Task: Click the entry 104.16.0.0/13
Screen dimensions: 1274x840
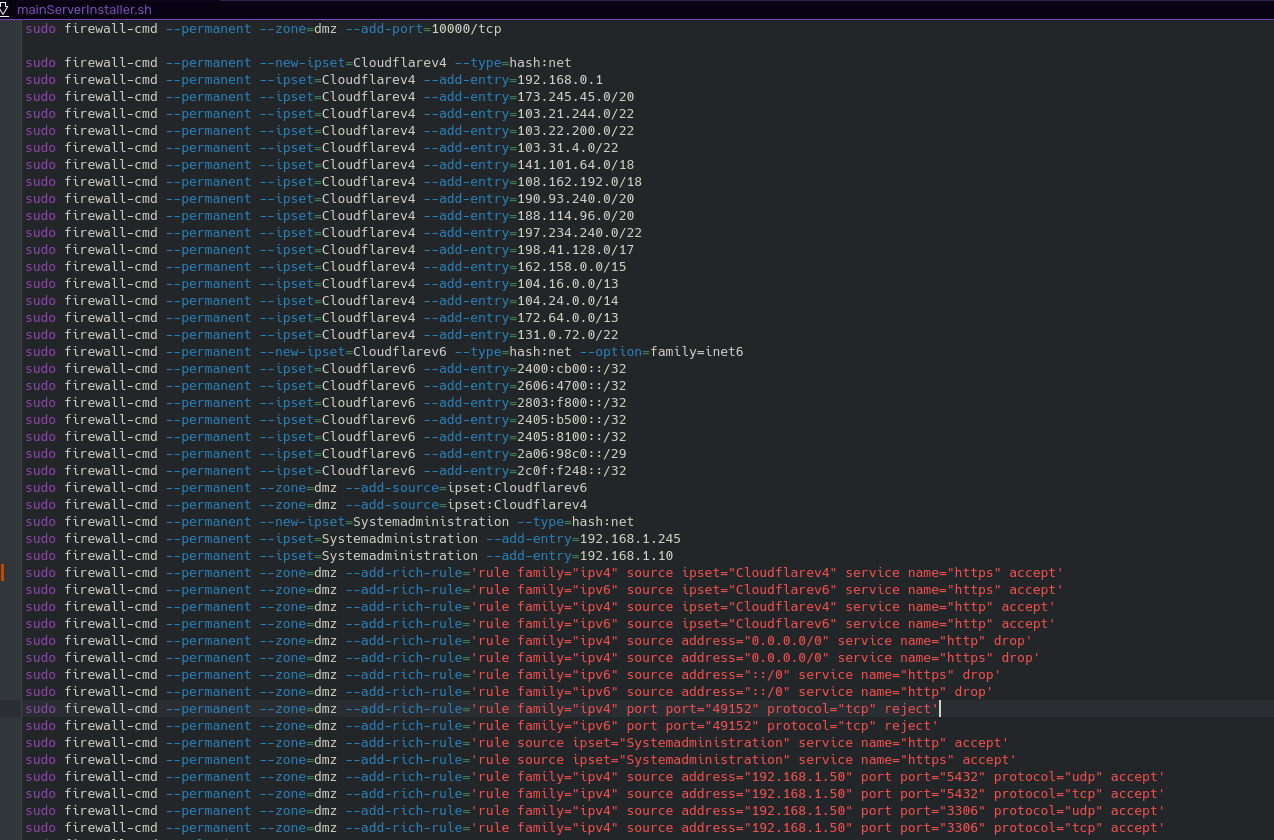Action: pos(568,283)
